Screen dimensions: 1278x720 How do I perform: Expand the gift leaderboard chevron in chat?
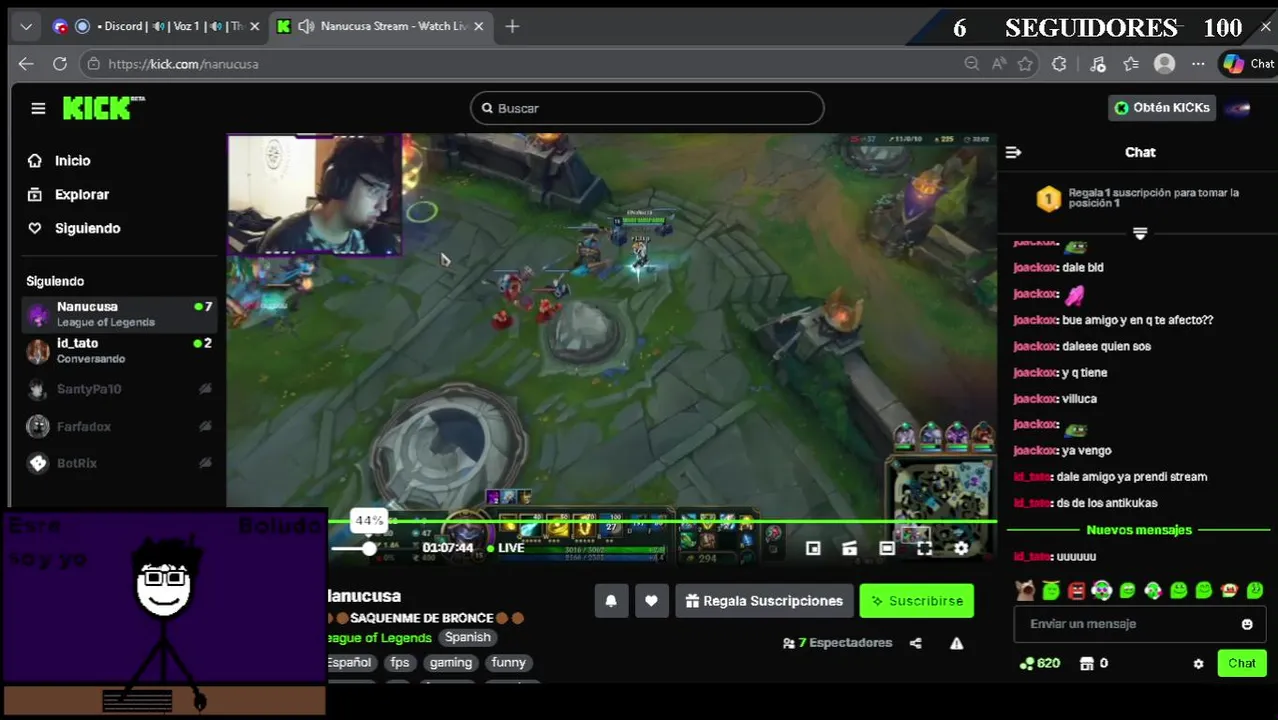click(x=1139, y=234)
